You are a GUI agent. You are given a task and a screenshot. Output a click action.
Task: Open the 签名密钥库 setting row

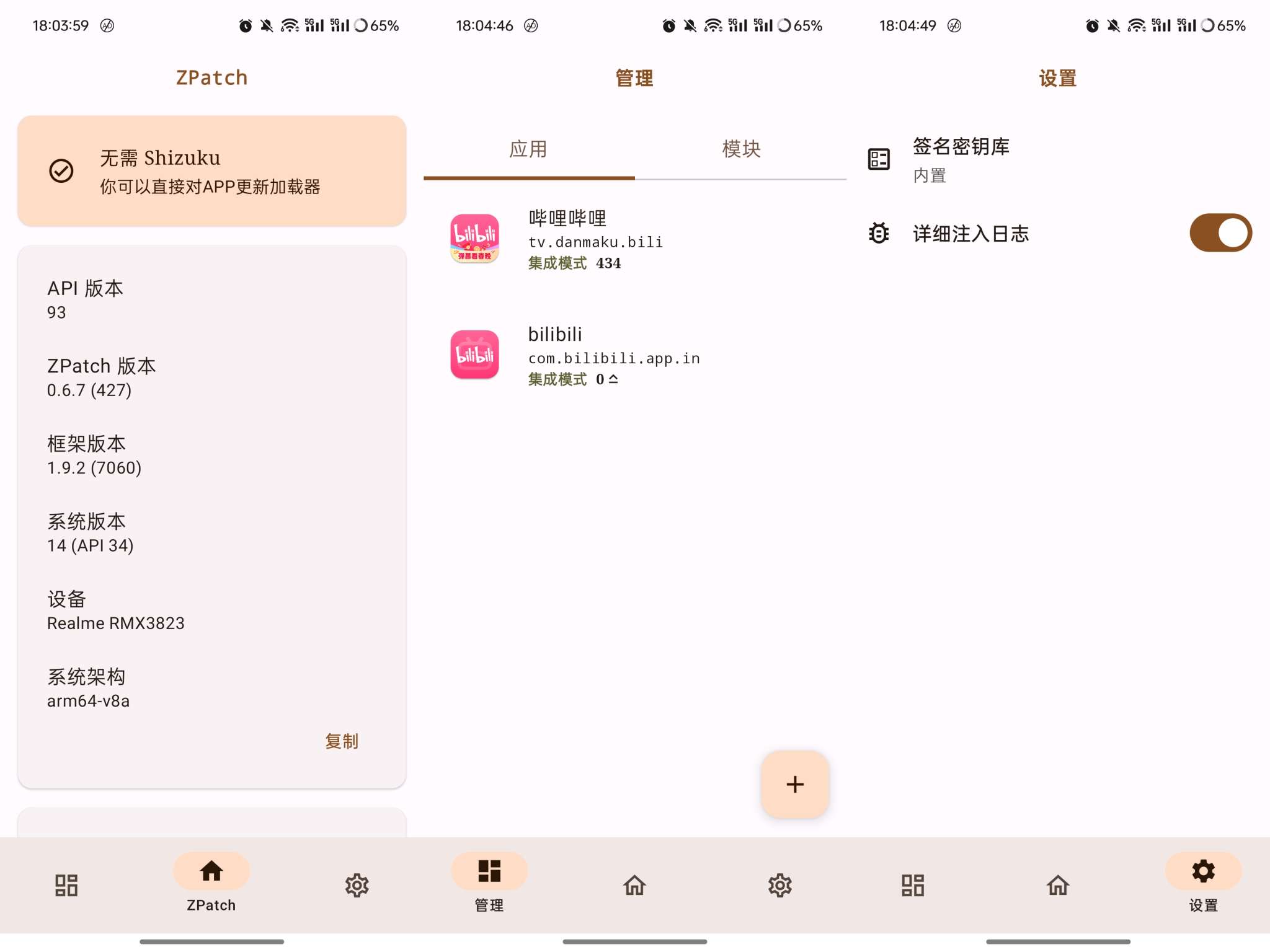click(1058, 160)
